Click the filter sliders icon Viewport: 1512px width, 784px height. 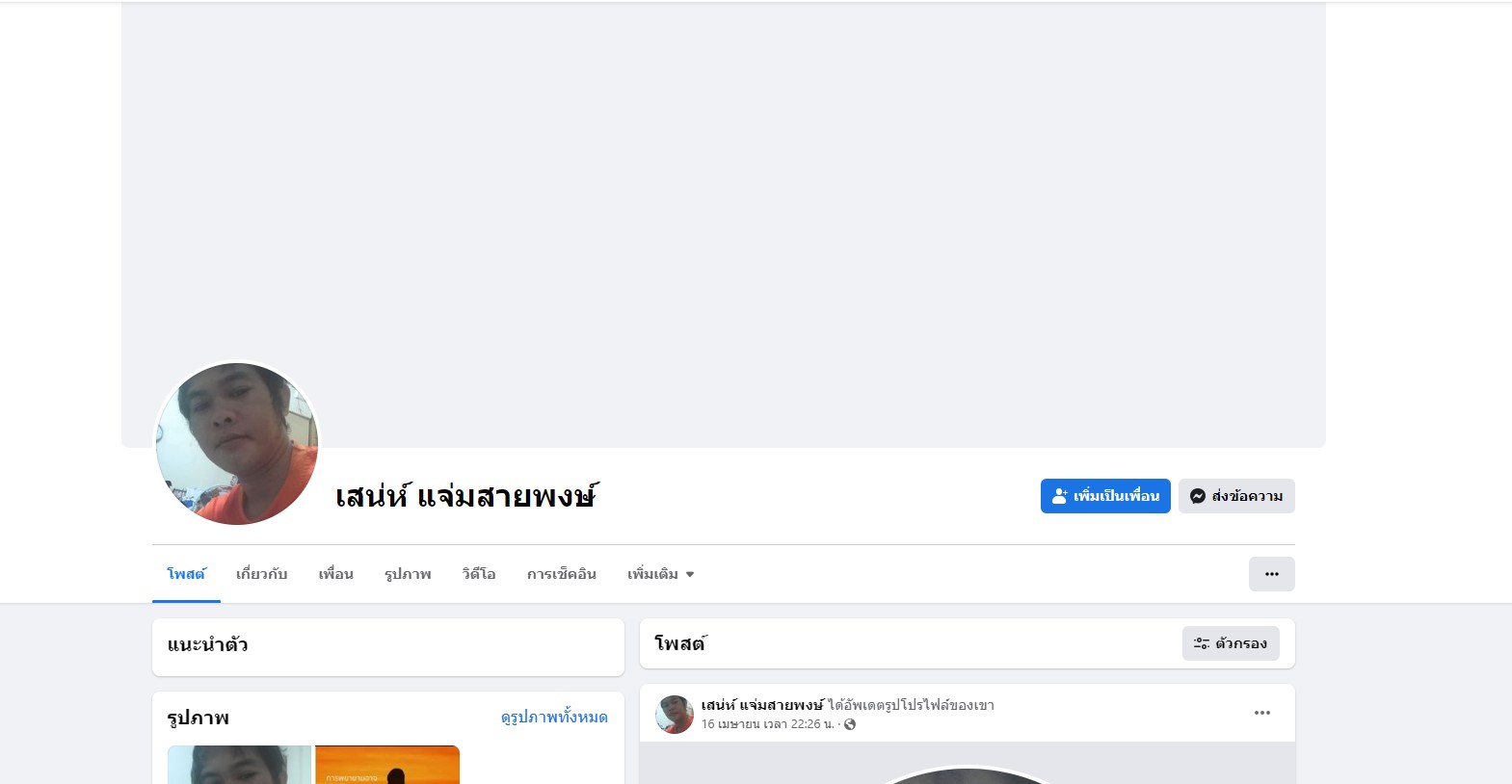(x=1202, y=643)
